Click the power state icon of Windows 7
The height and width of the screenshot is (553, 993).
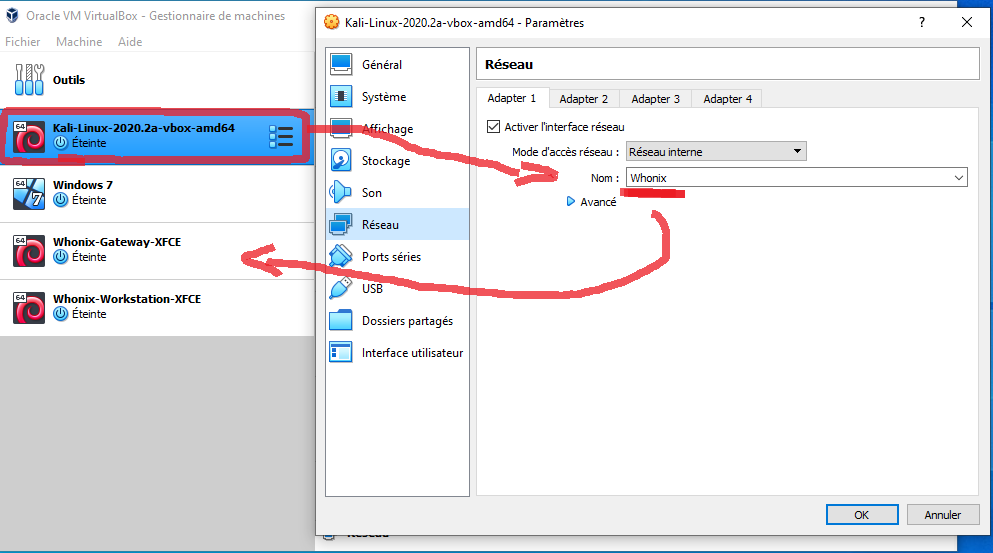tap(61, 200)
